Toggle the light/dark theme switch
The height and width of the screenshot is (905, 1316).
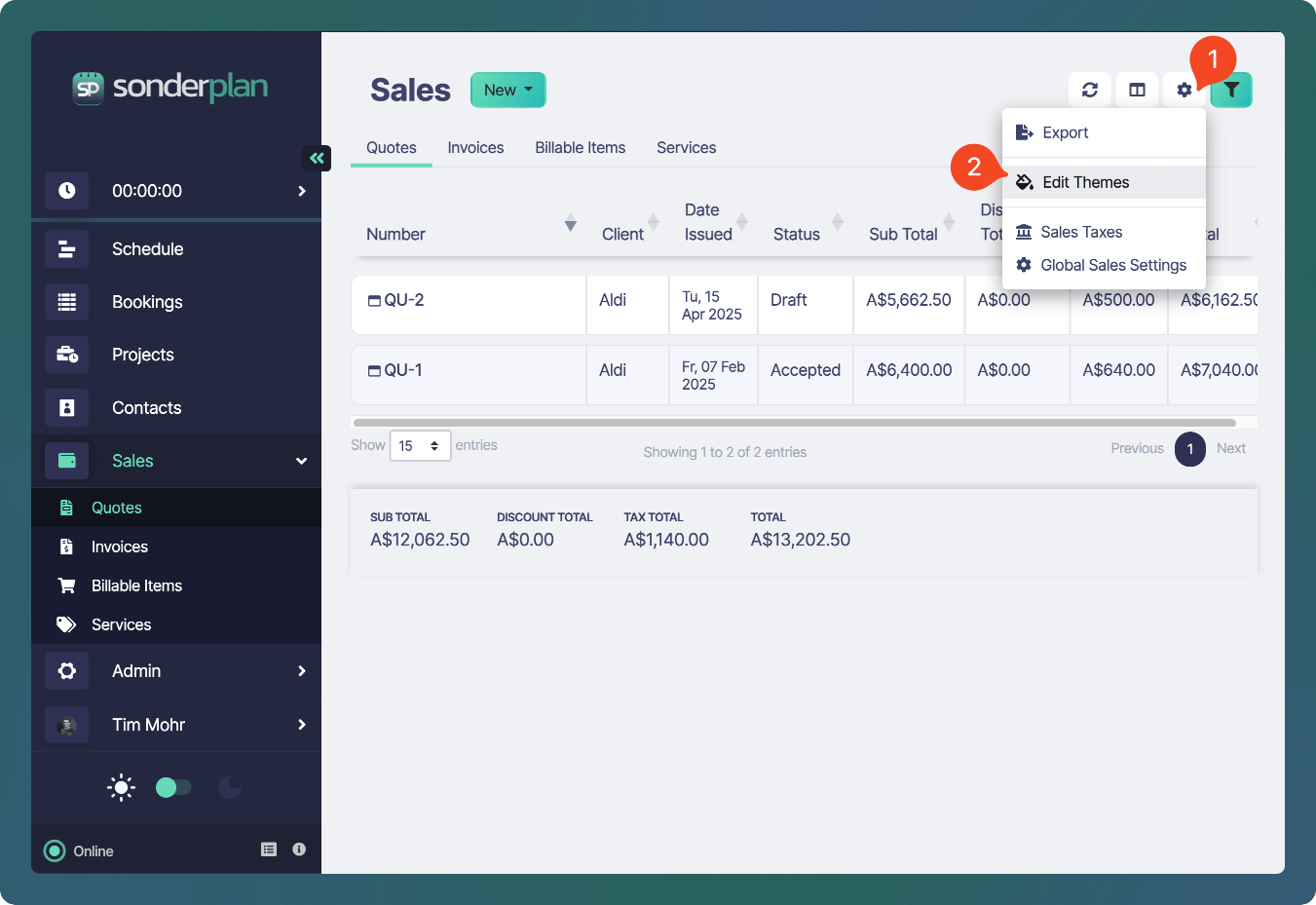tap(173, 787)
